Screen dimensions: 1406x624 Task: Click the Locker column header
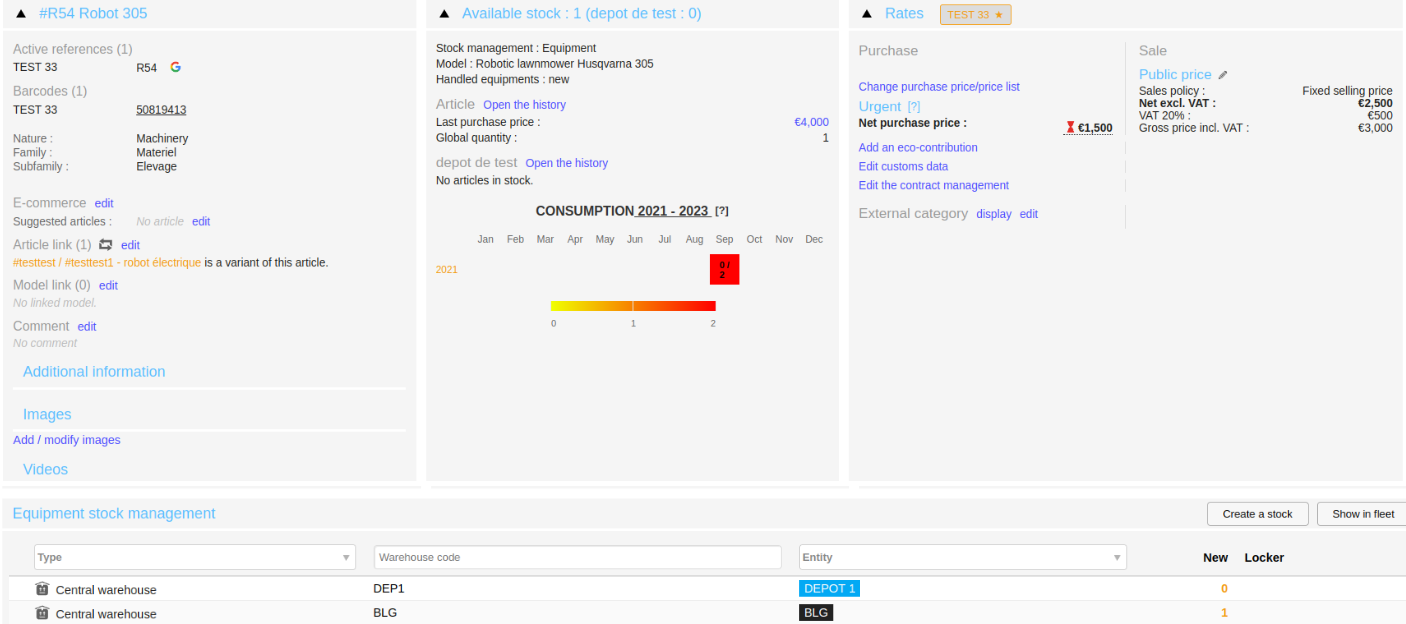point(1264,558)
